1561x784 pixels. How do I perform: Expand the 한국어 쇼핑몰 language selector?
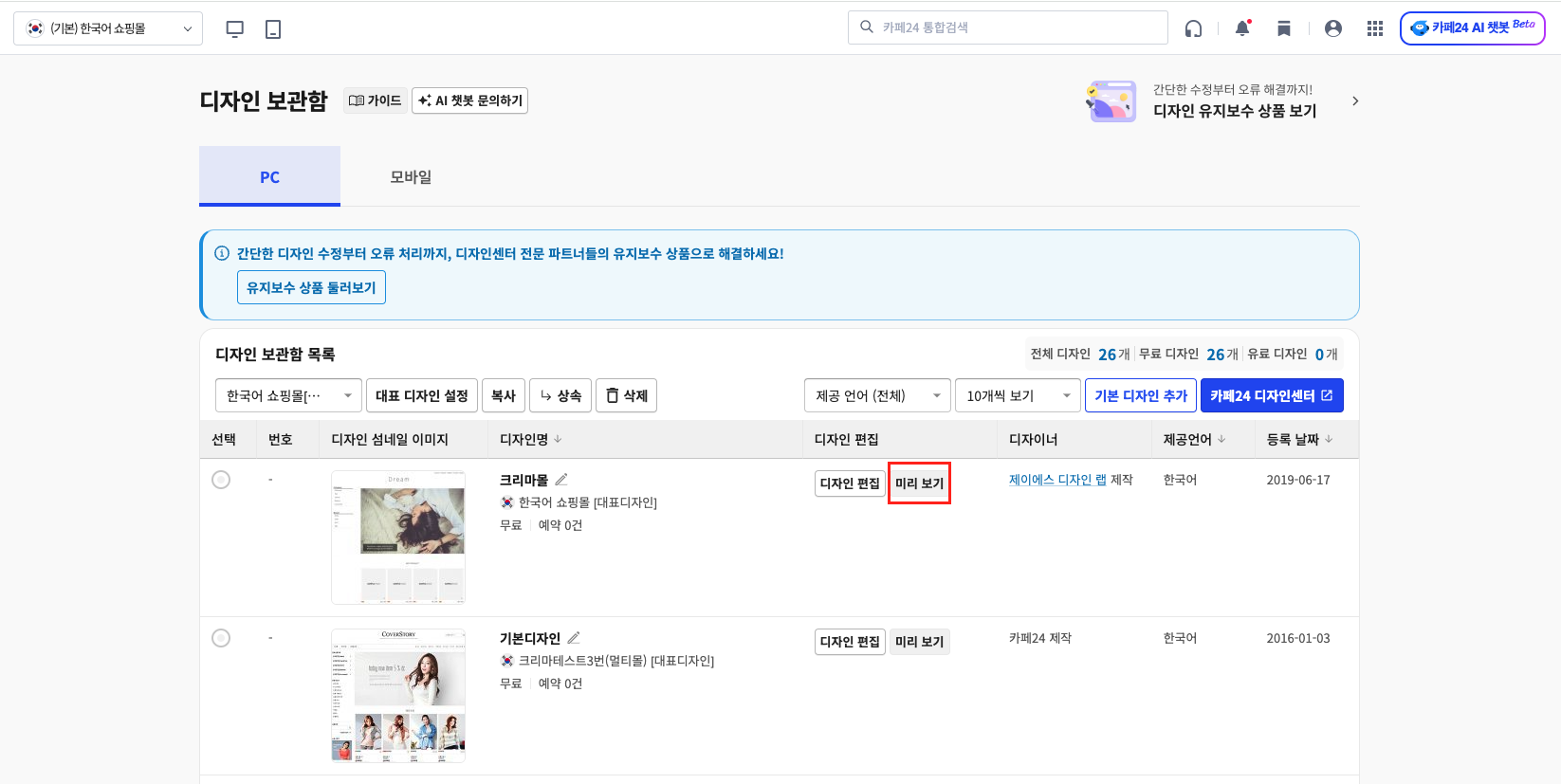pos(288,395)
